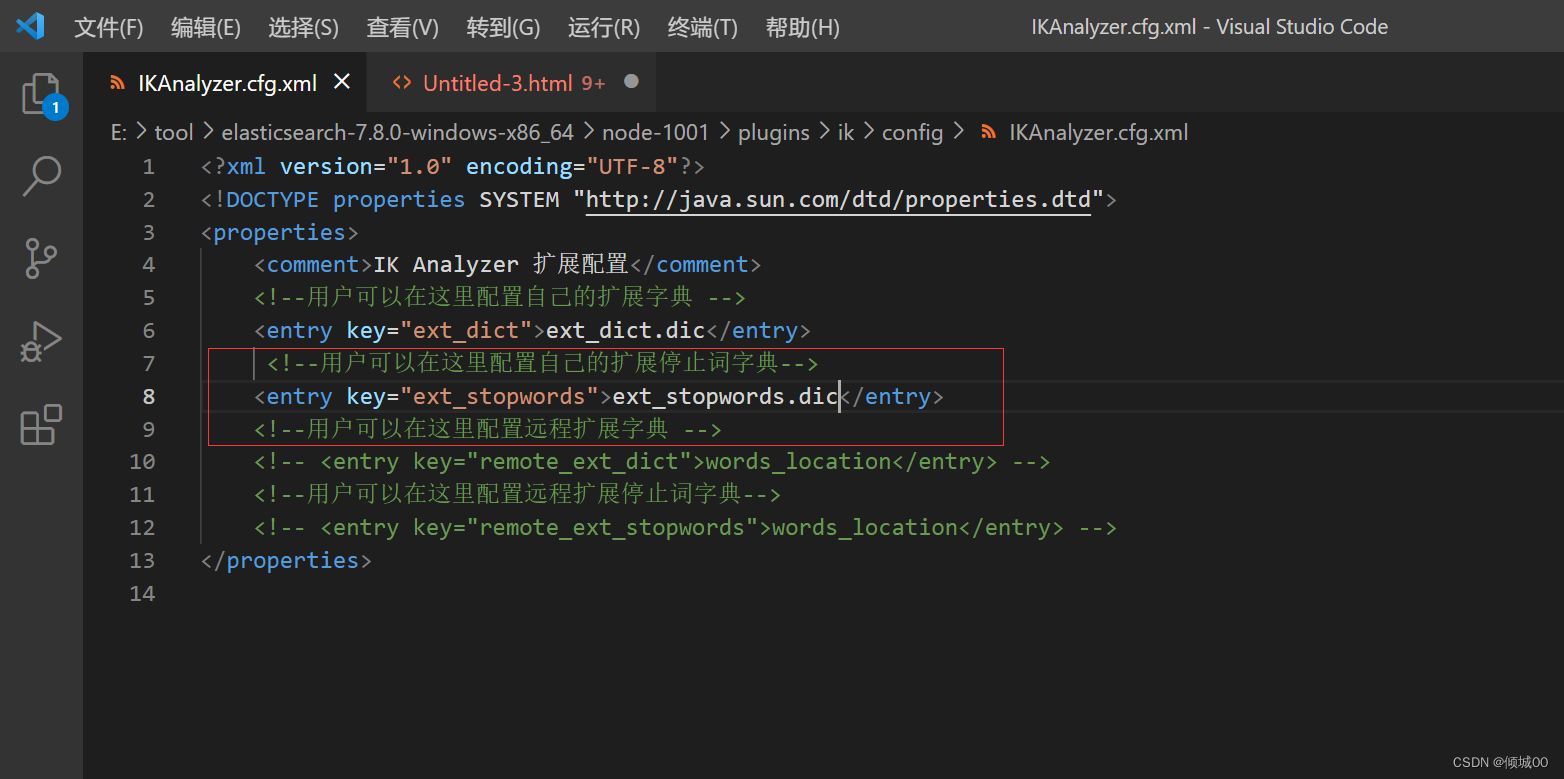This screenshot has height=779, width=1564.
Task: Open the 终端(T) menu
Action: tap(703, 27)
